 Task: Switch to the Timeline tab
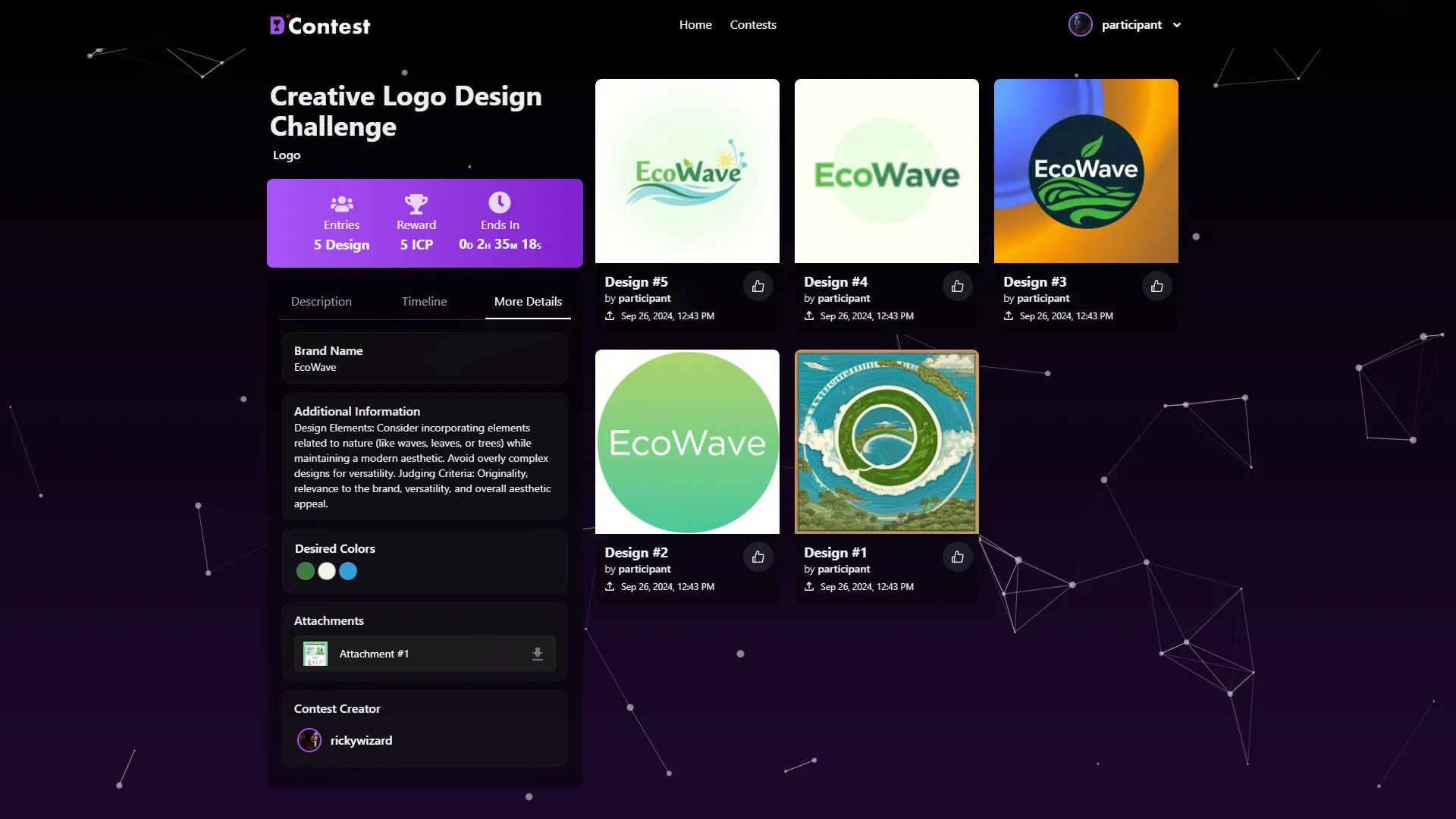[424, 302]
